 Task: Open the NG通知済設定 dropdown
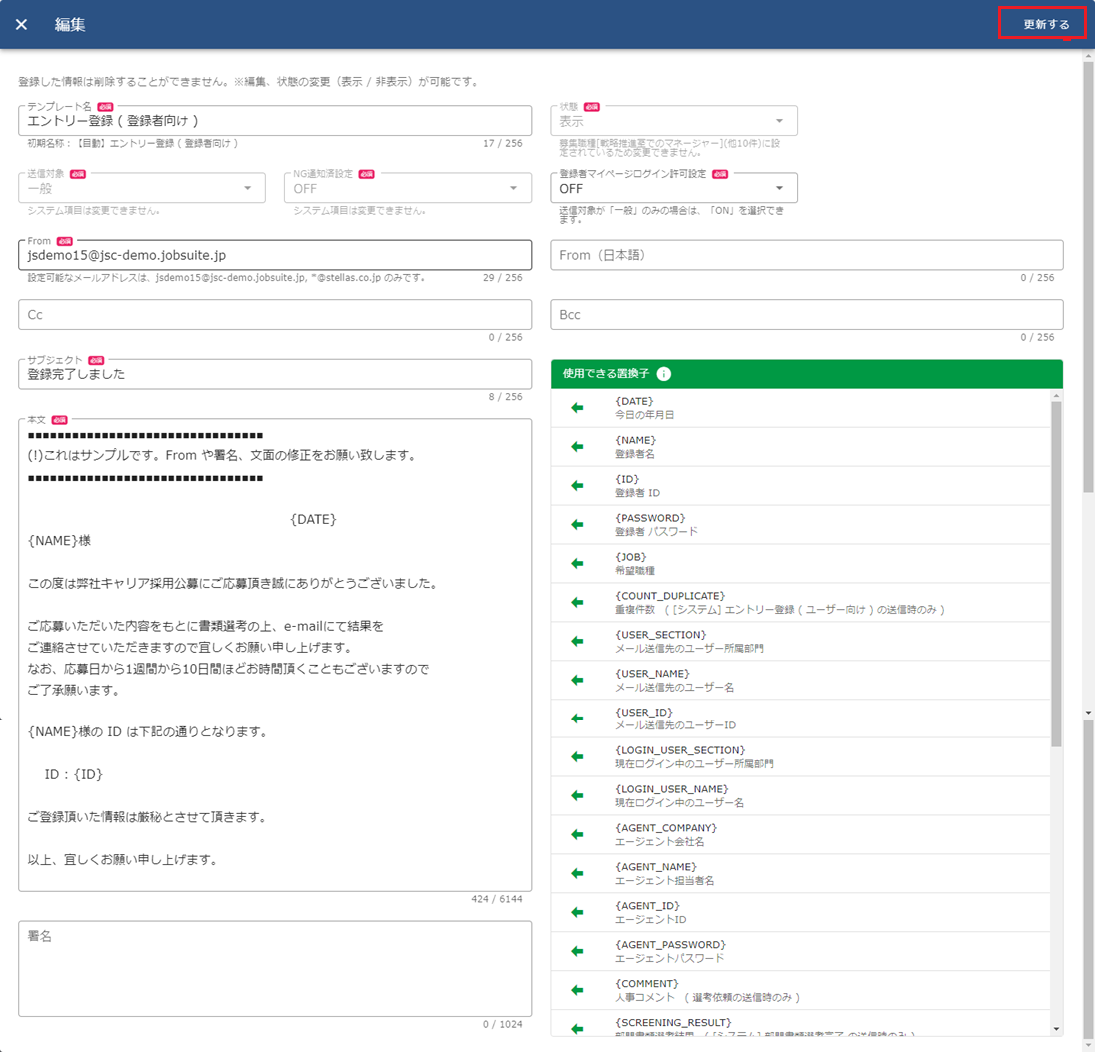407,188
